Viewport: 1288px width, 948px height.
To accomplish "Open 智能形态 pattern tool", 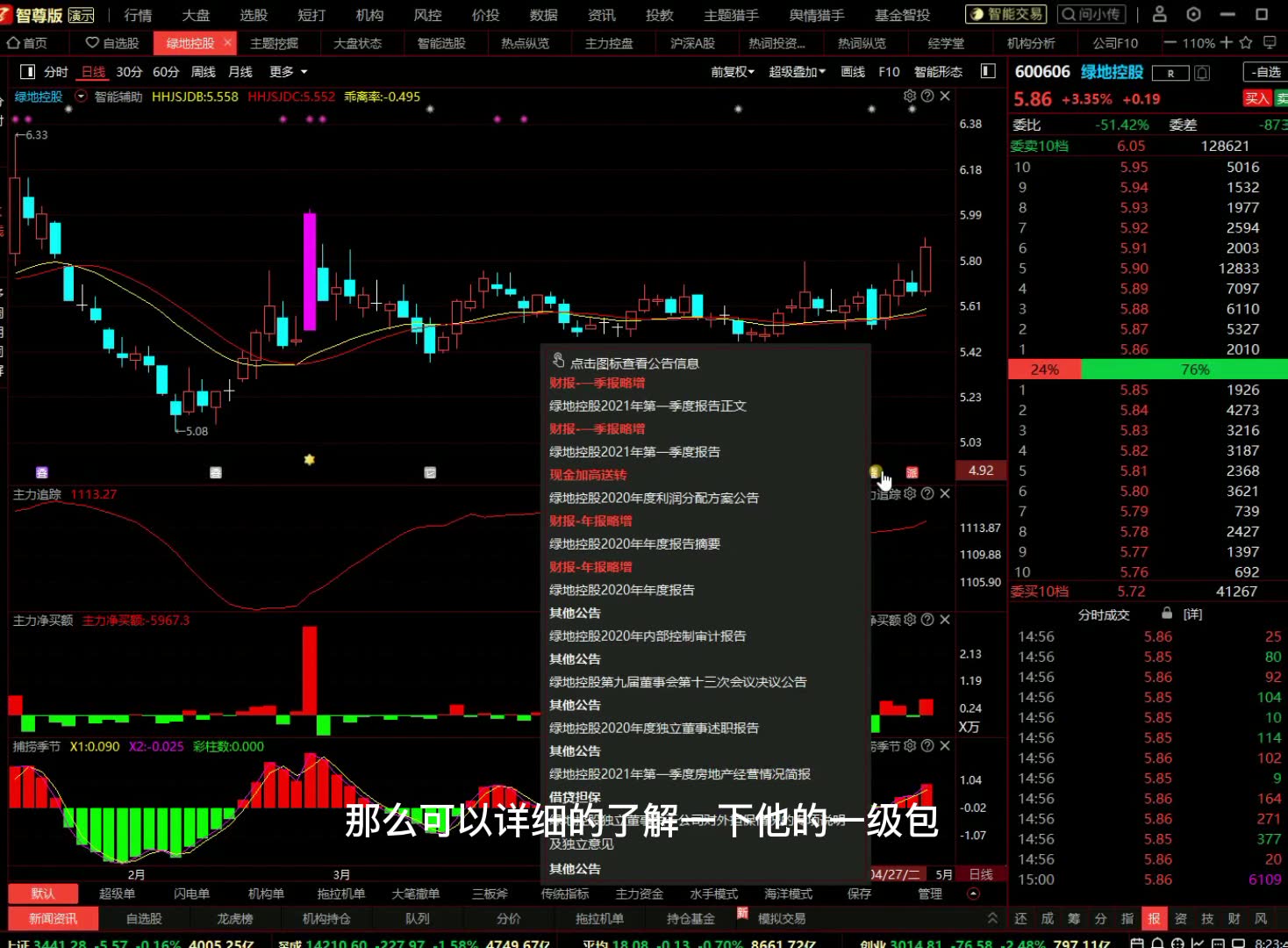I will click(x=938, y=72).
